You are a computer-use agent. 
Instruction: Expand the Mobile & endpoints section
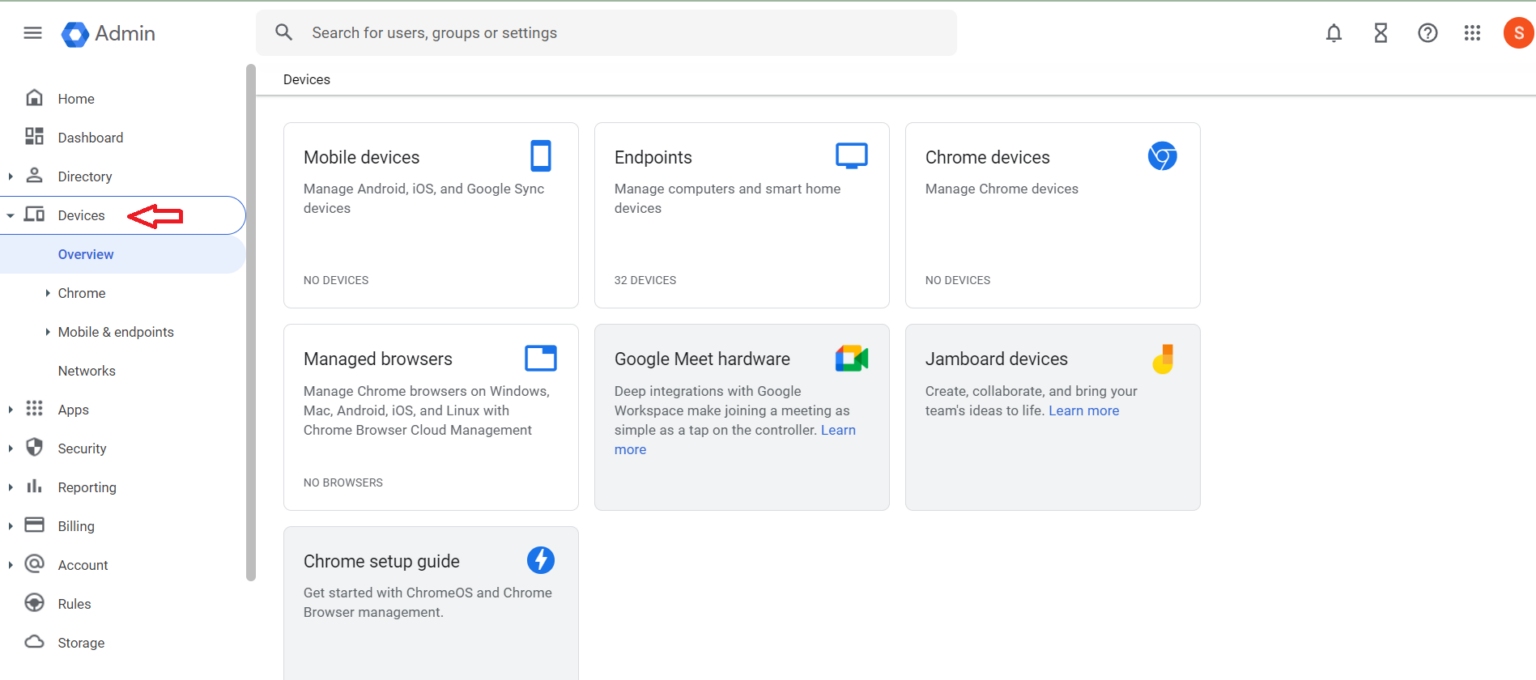point(47,331)
